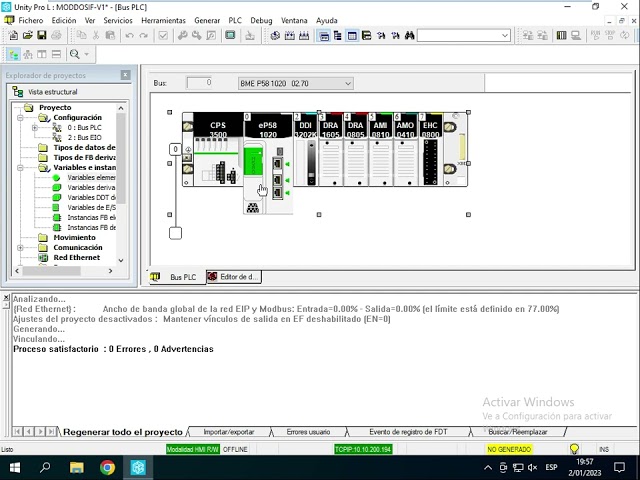Viewport: 640px width, 480px height.
Task: Click the Bus number input field
Action: coord(199,83)
